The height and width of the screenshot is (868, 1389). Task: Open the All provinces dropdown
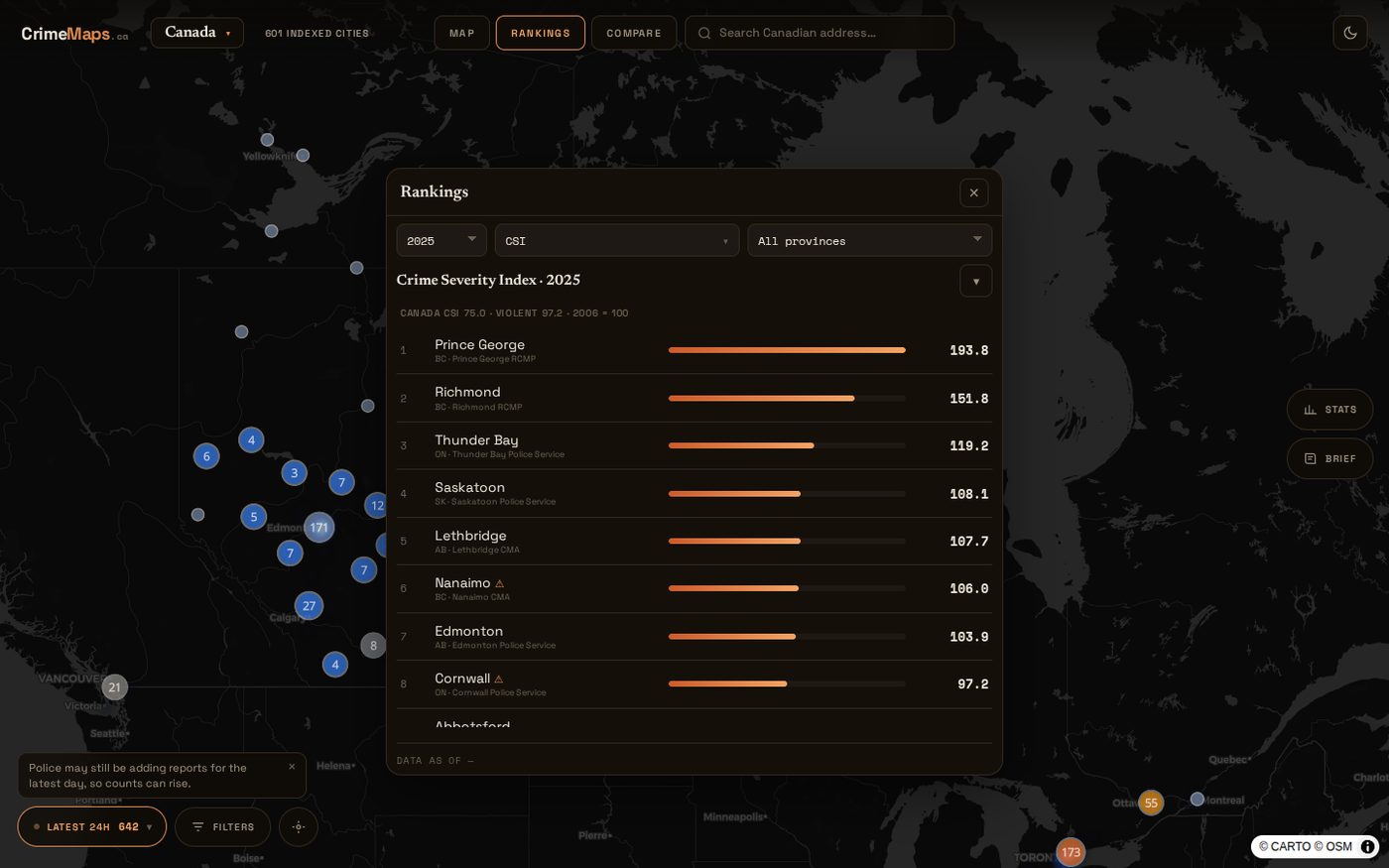(869, 240)
